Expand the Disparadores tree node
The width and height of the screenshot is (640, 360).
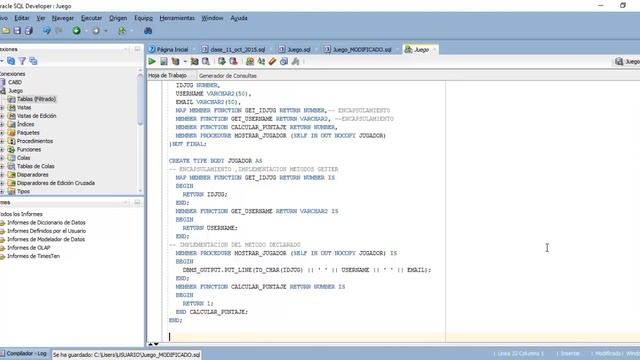(2, 175)
